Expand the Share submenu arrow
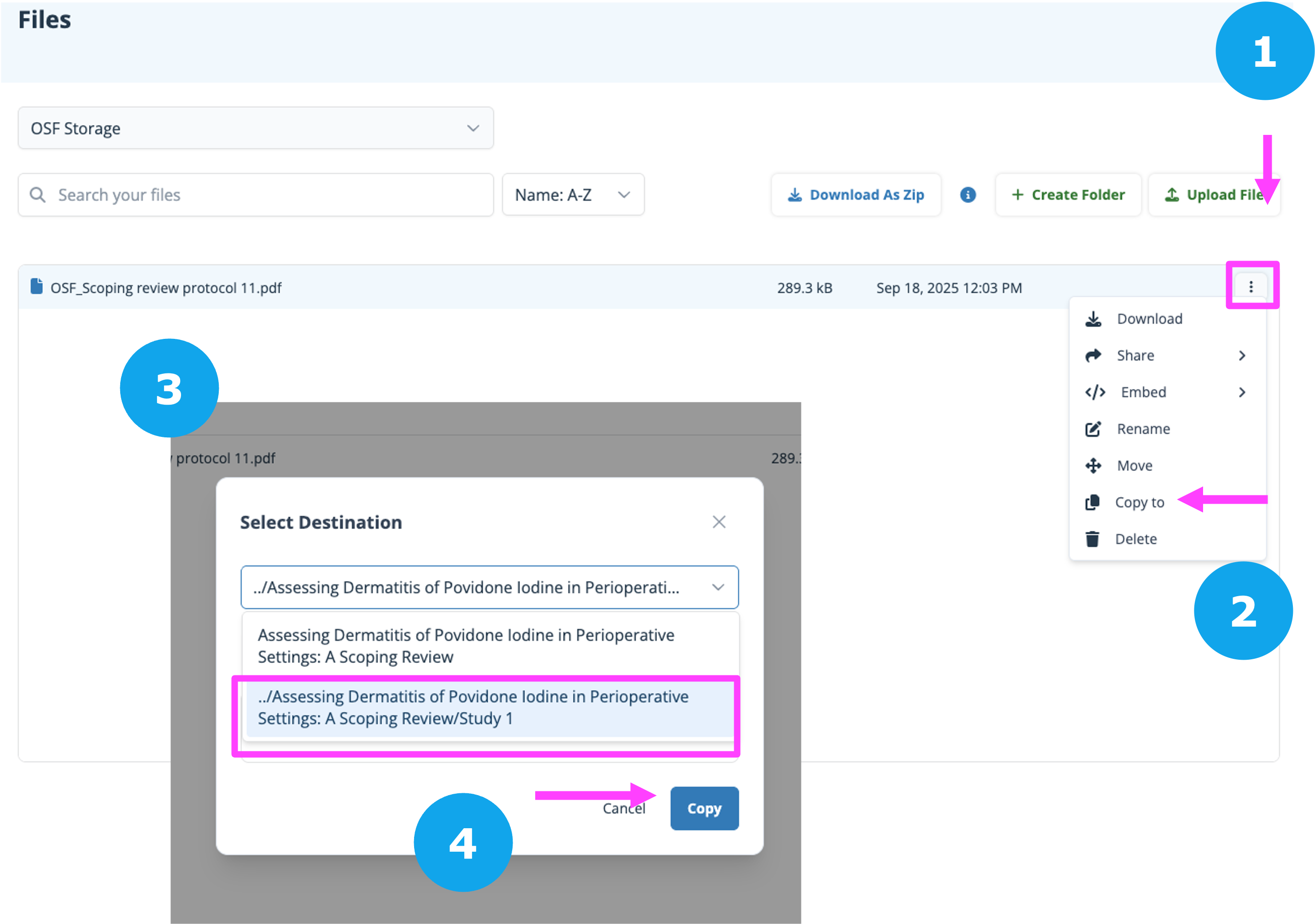Viewport: 1315px width, 924px height. (x=1242, y=355)
